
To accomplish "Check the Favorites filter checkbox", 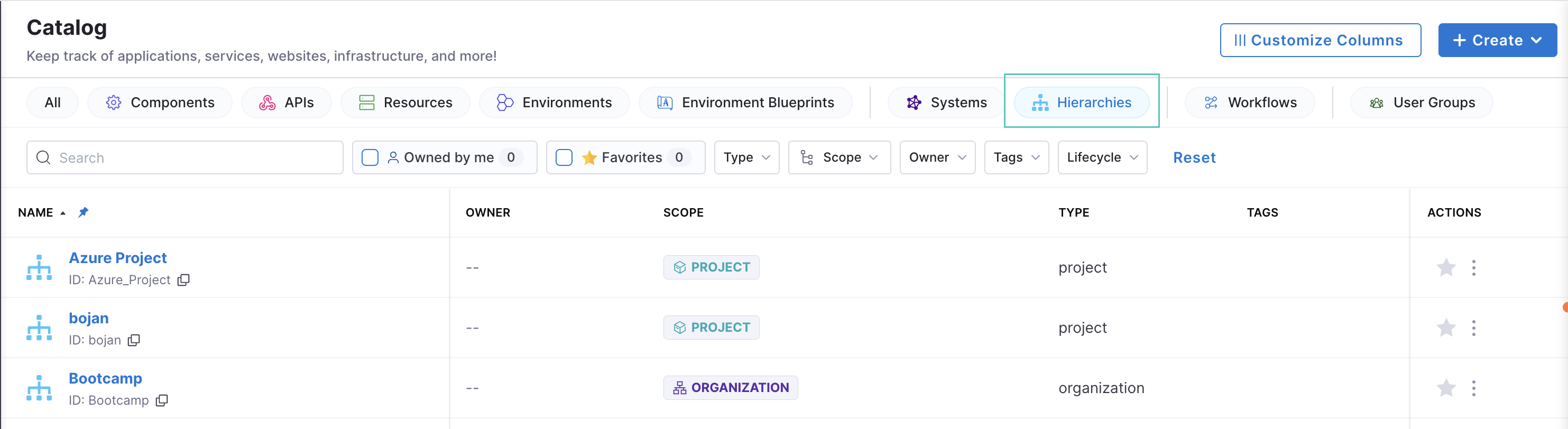I will point(564,157).
